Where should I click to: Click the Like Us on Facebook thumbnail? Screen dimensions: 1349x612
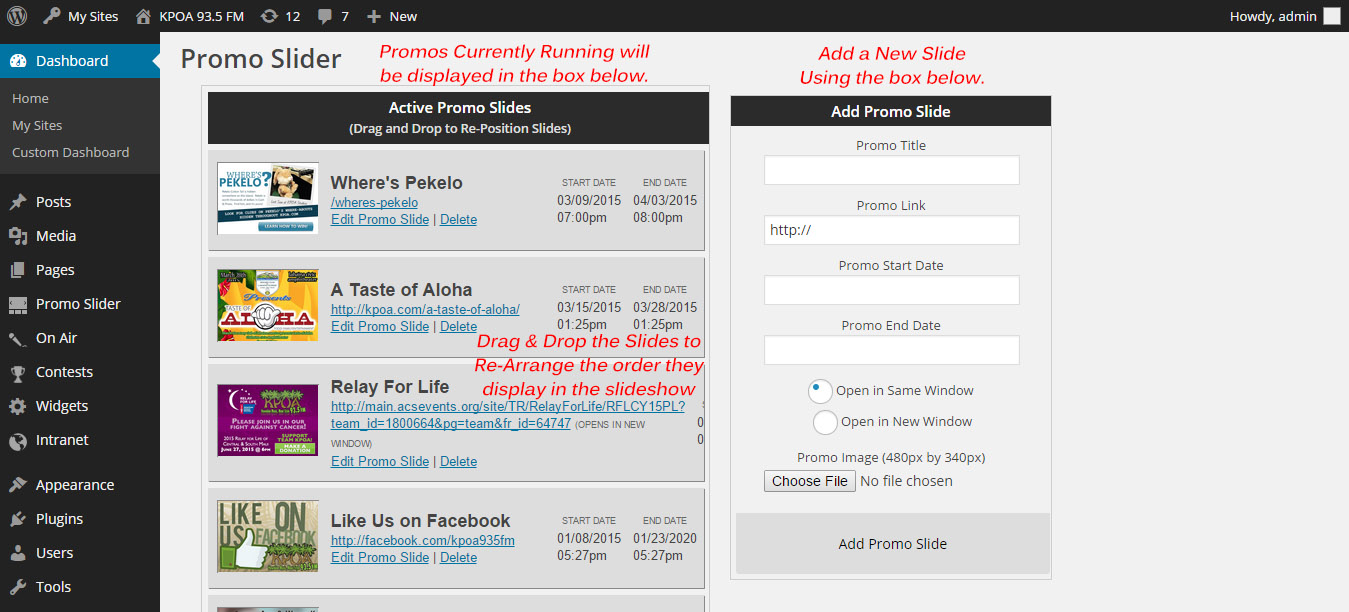[x=267, y=536]
